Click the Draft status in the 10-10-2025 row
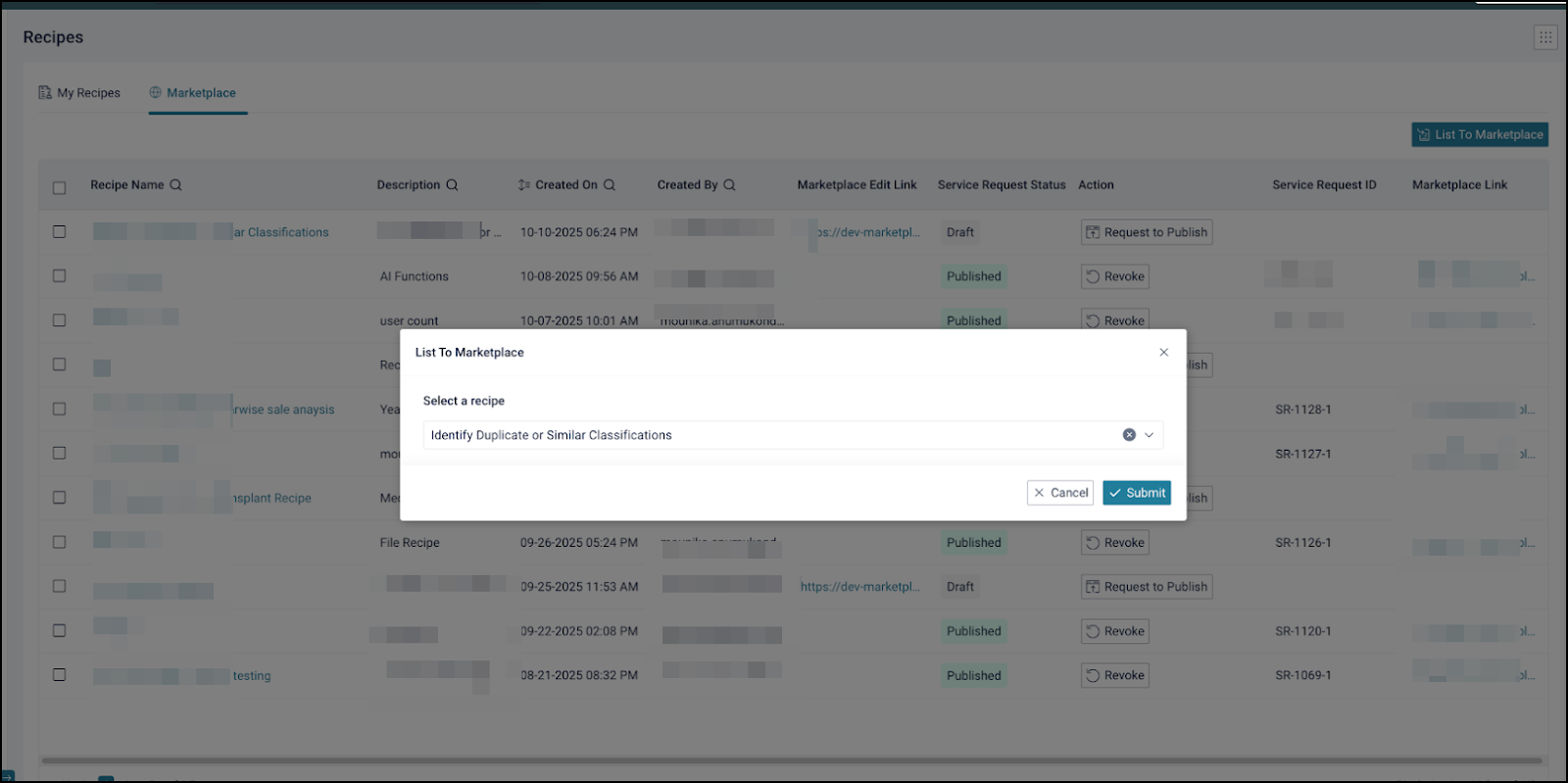Viewport: 1568px width, 783px height. pyautogui.click(x=960, y=232)
